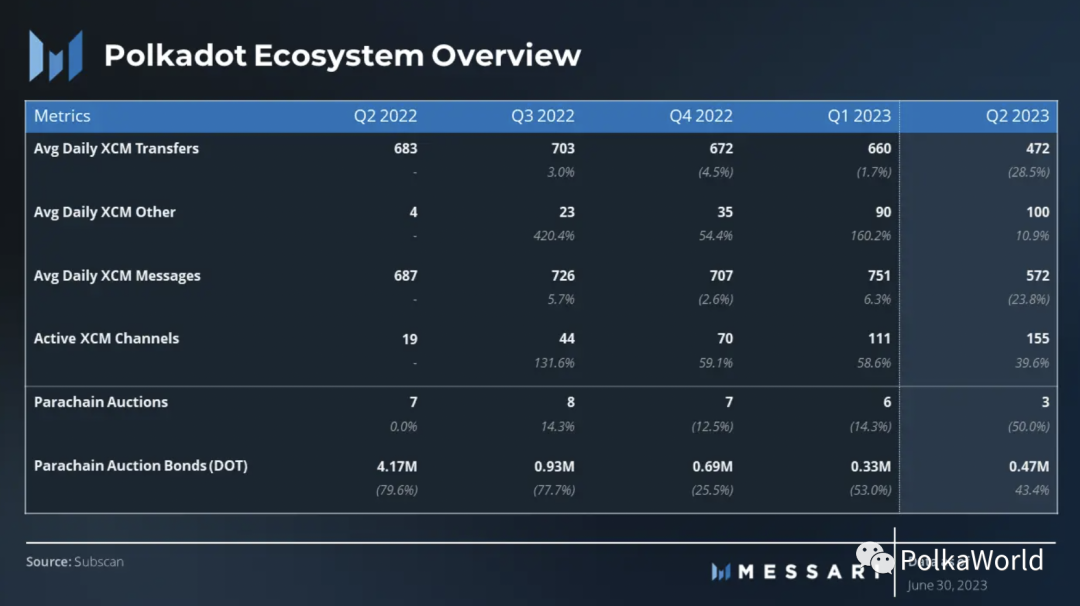Click the value 90 in XCM Other row
1080x606 pixels.
[x=883, y=212]
